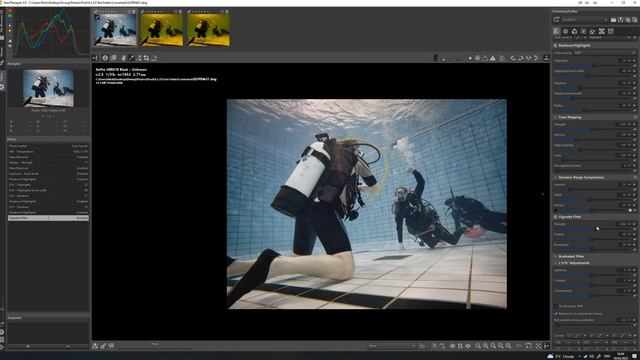Open a new detail window

pos(528,346)
